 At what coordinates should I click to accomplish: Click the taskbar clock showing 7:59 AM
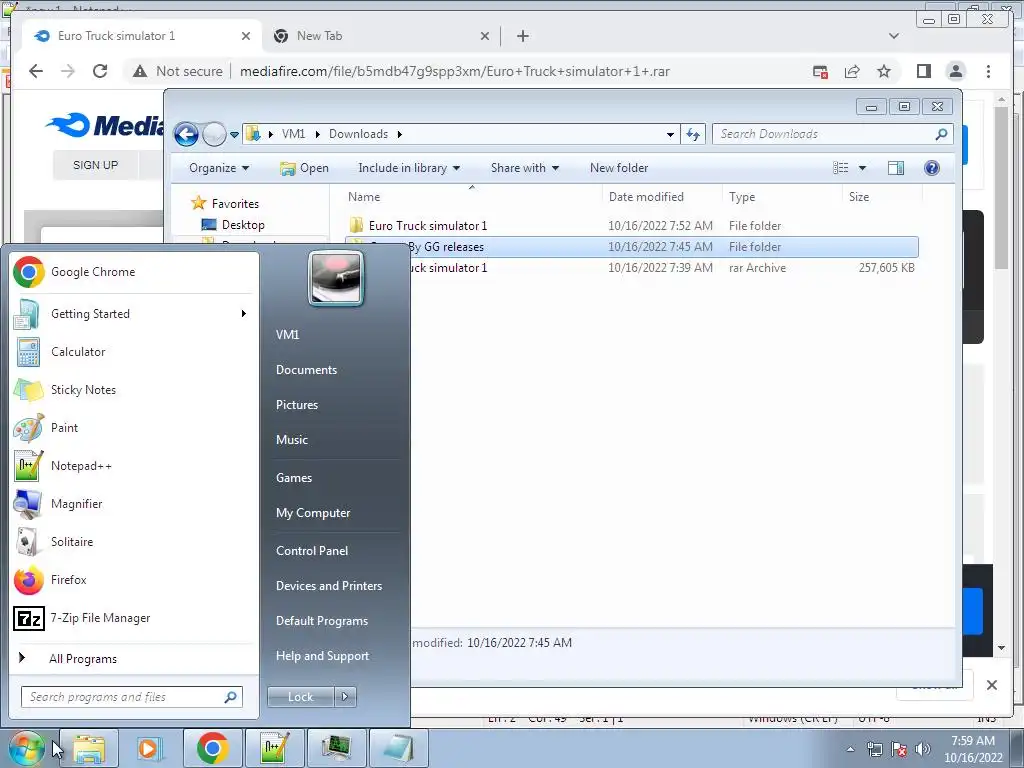coord(973,749)
